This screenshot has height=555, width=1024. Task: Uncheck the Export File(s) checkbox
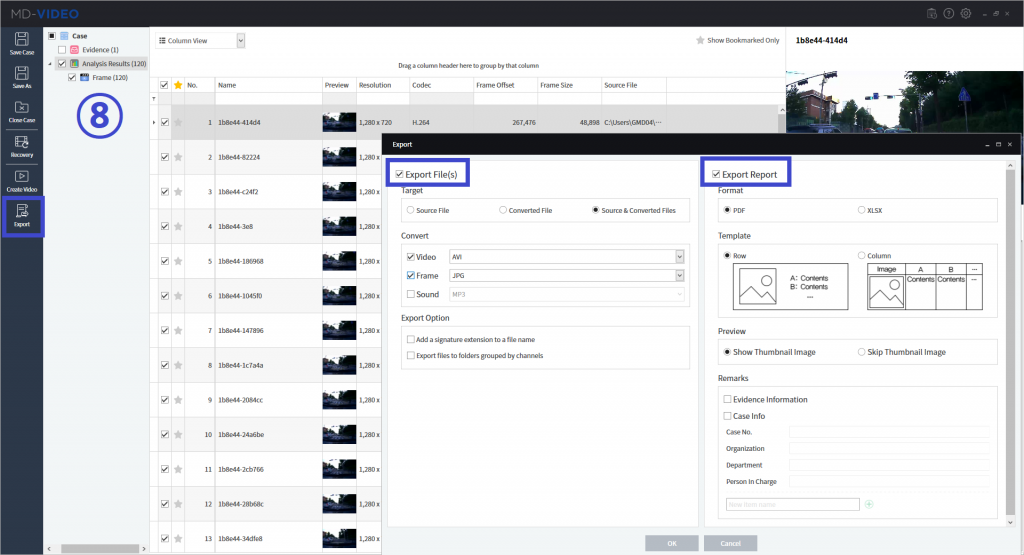(x=400, y=175)
